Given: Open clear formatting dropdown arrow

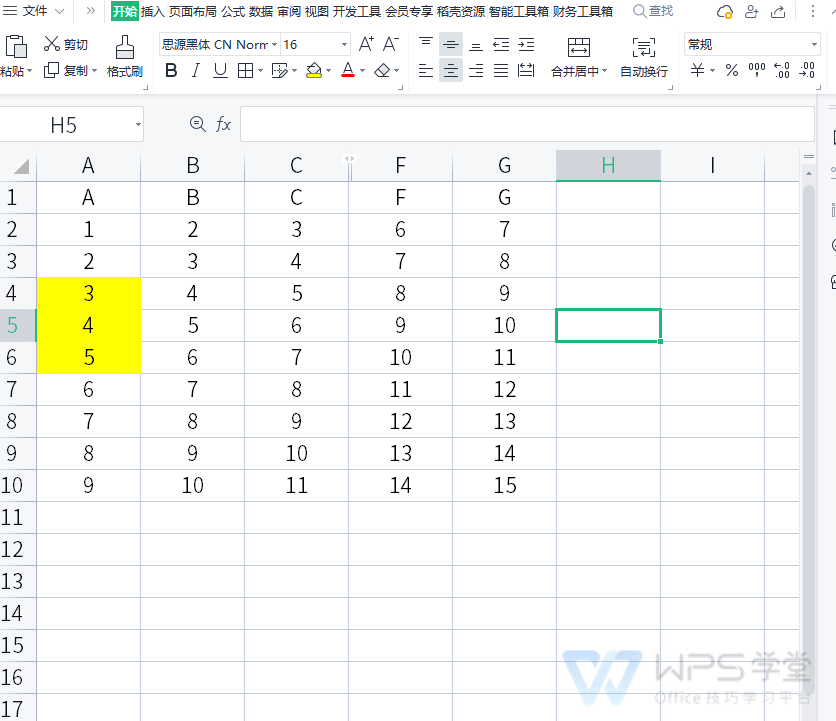Looking at the screenshot, I should 396,70.
